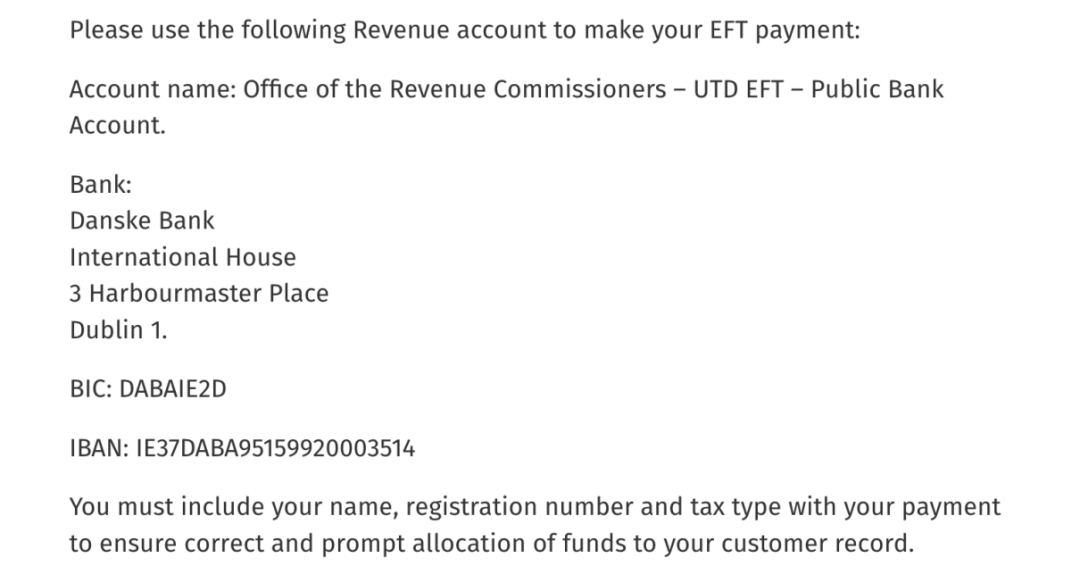Click the 'Account.' word on second line
1080x566 pixels.
118,125
